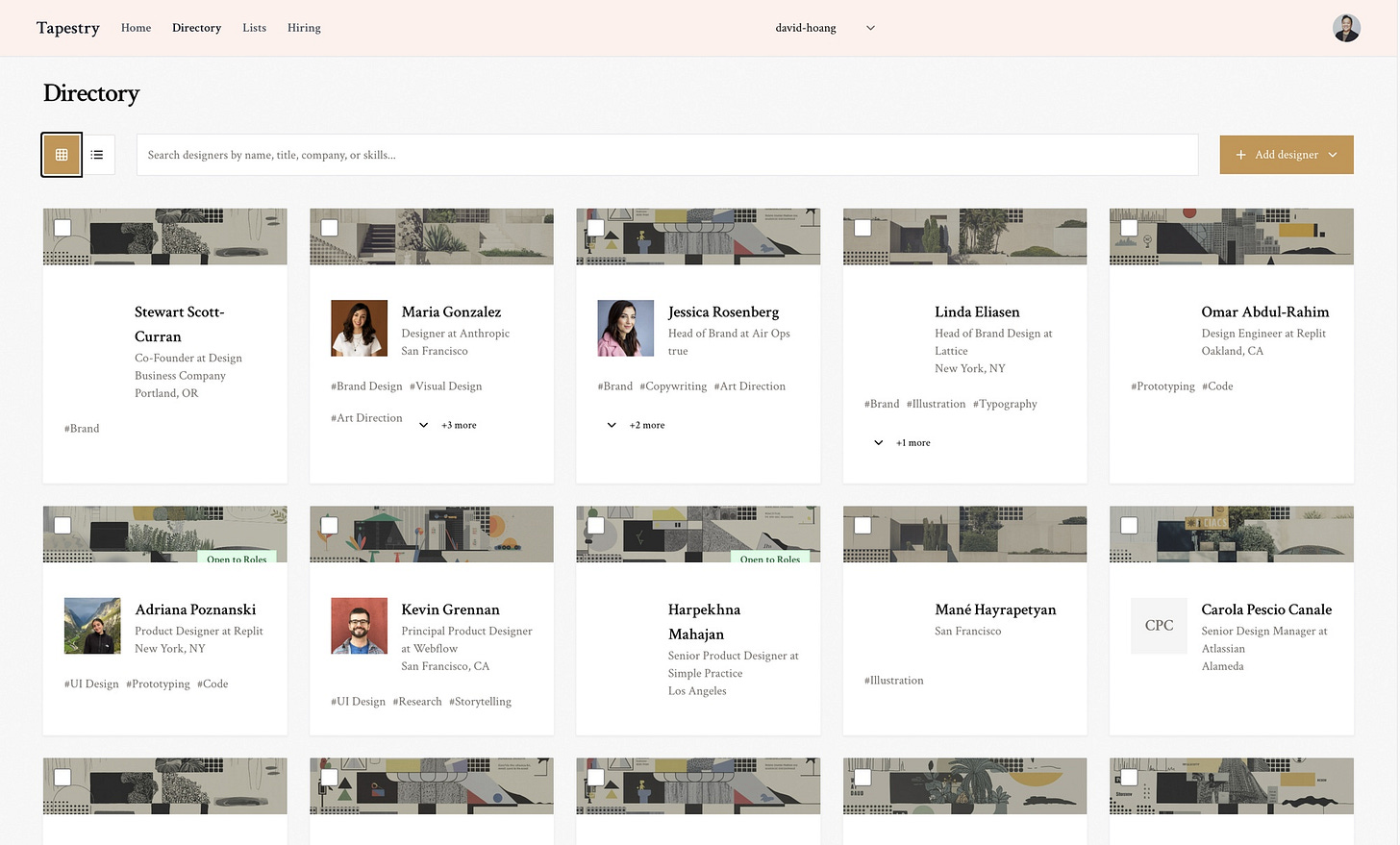The height and width of the screenshot is (845, 1400).
Task: Click #Art Direction tag on Maria Gonzalez
Action: pos(366,418)
